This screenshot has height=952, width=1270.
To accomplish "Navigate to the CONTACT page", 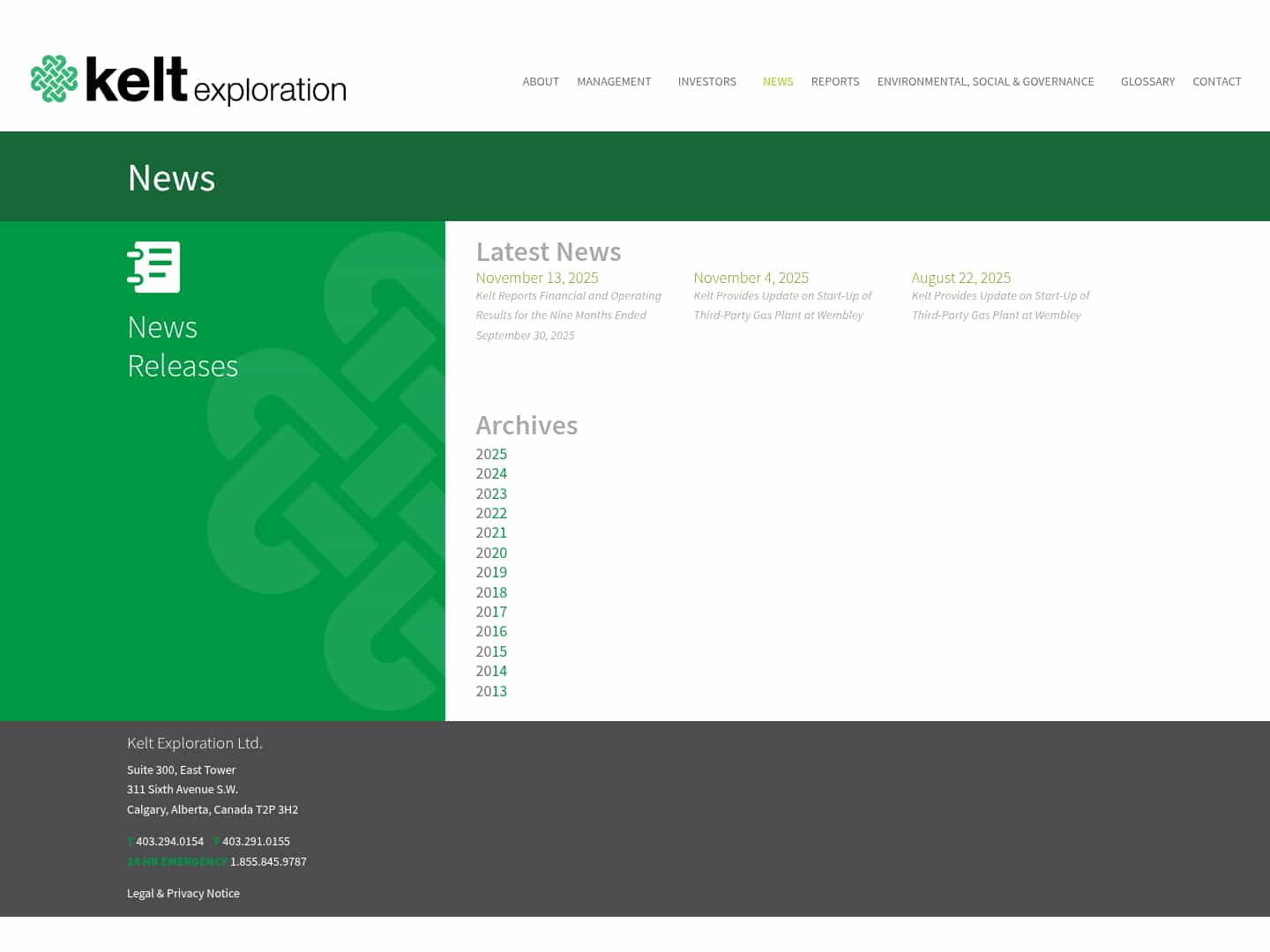I will (1217, 81).
